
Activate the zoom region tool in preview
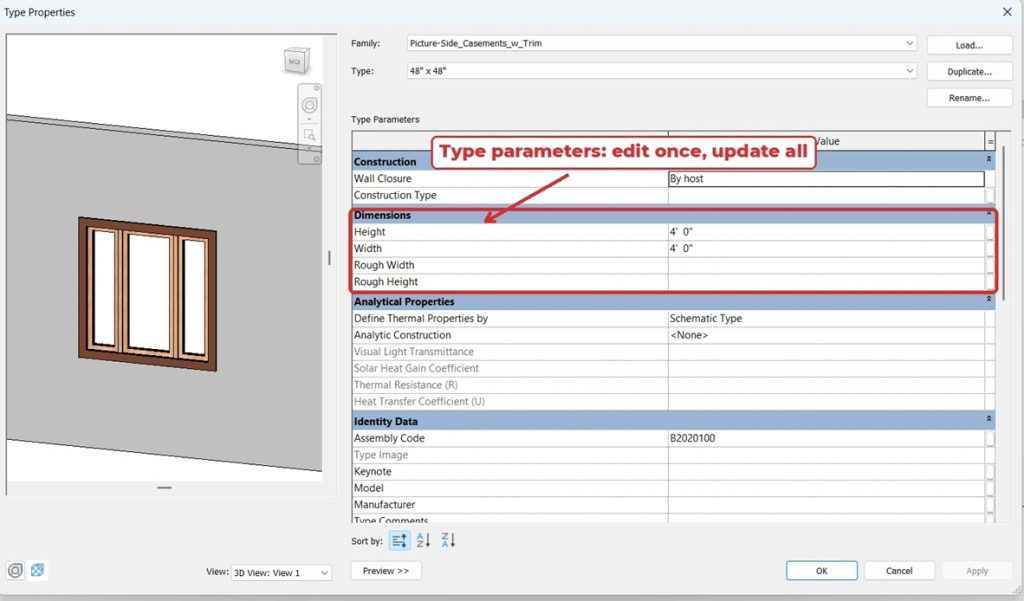(310, 135)
